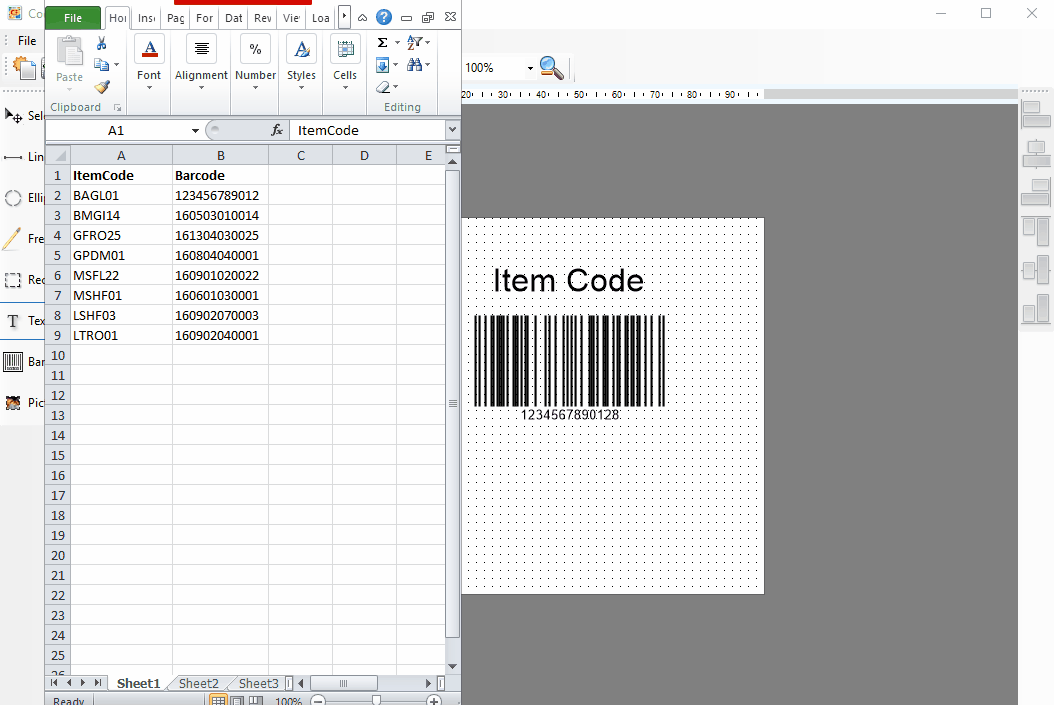The width and height of the screenshot is (1054, 705).
Task: Open the Sheet3 worksheet tab
Action: tap(258, 683)
